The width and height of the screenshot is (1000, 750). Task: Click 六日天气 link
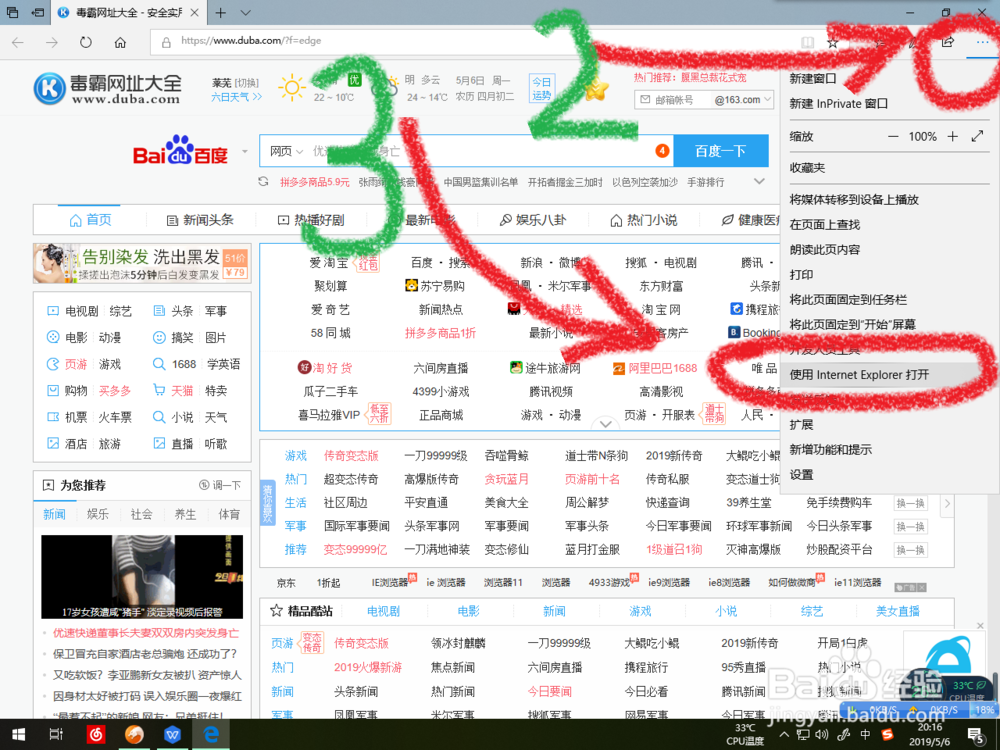[x=237, y=97]
